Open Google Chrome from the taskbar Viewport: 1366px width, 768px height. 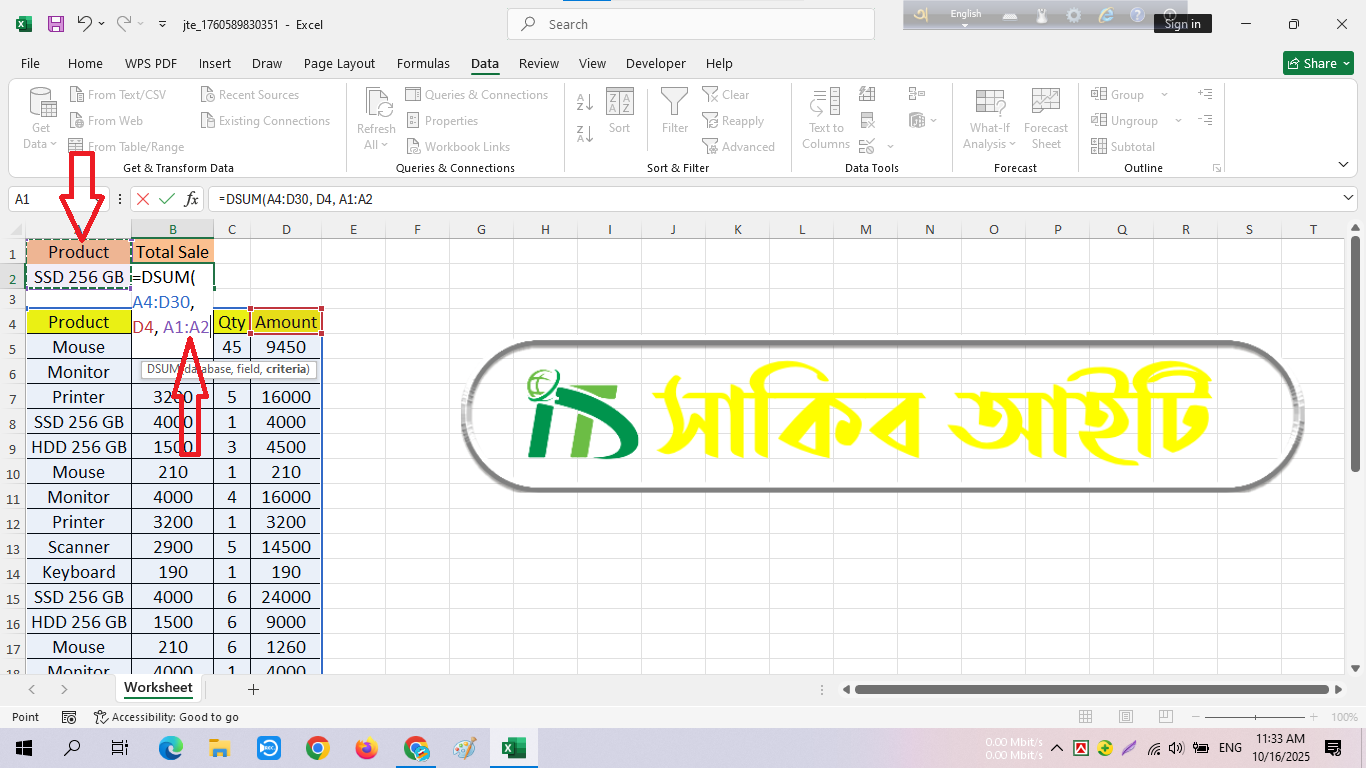318,748
